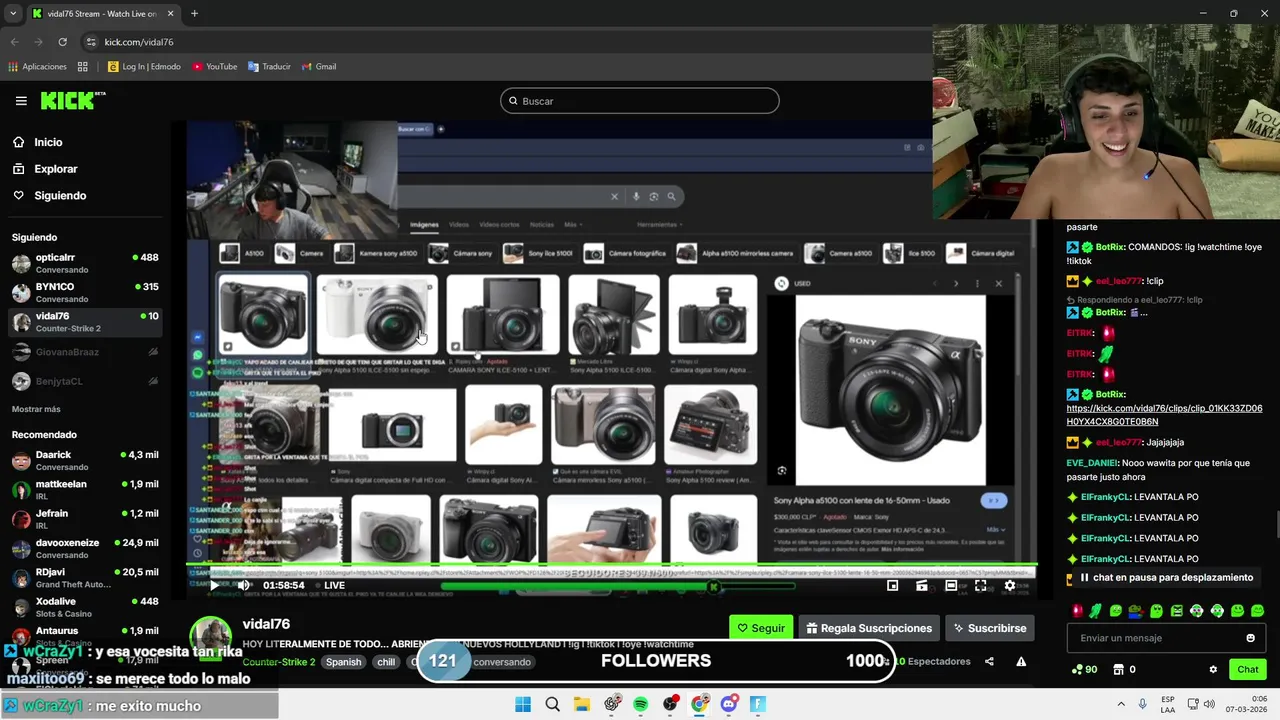Open recommended channel Jefrain
Image resolution: width=1280 pixels, height=720 pixels.
coord(85,519)
